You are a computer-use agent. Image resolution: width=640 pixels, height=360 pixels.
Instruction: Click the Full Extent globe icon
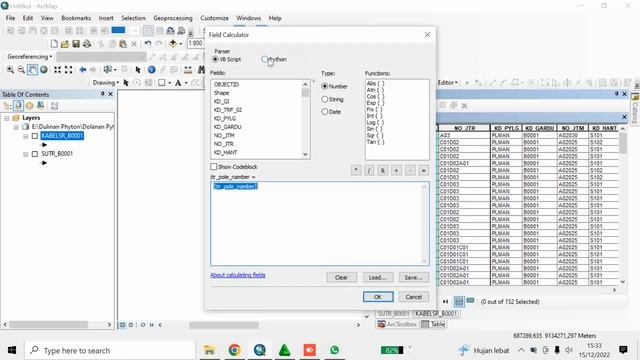tap(43, 70)
